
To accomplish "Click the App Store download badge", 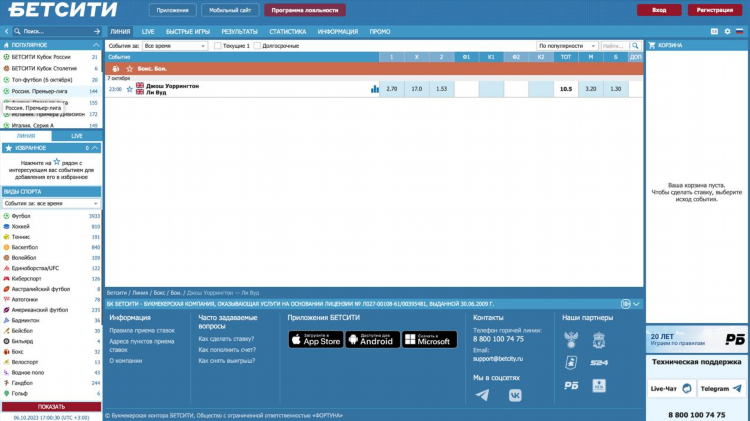I will (x=316, y=340).
